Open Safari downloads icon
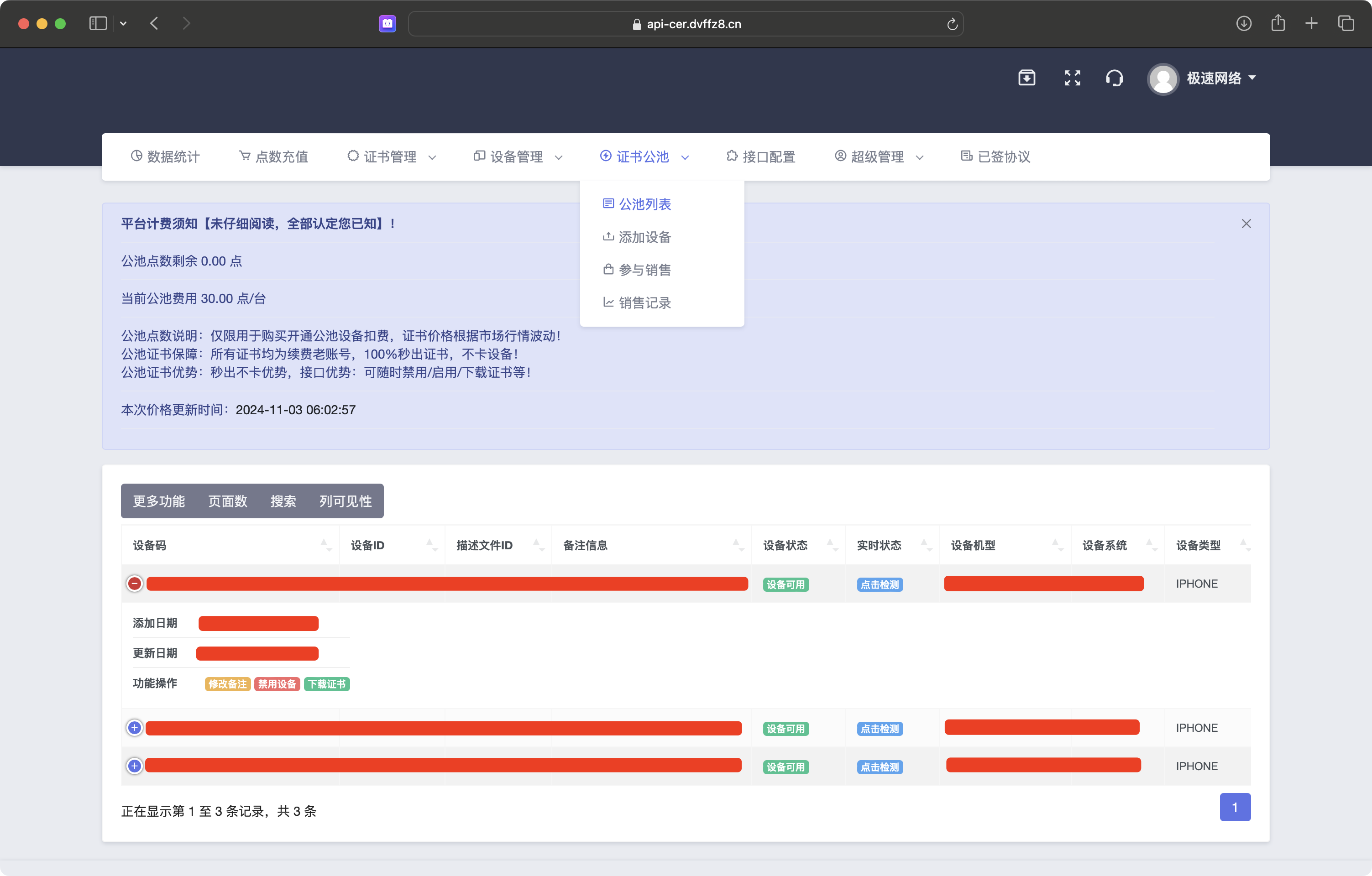Viewport: 1372px width, 876px height. coord(1244,23)
